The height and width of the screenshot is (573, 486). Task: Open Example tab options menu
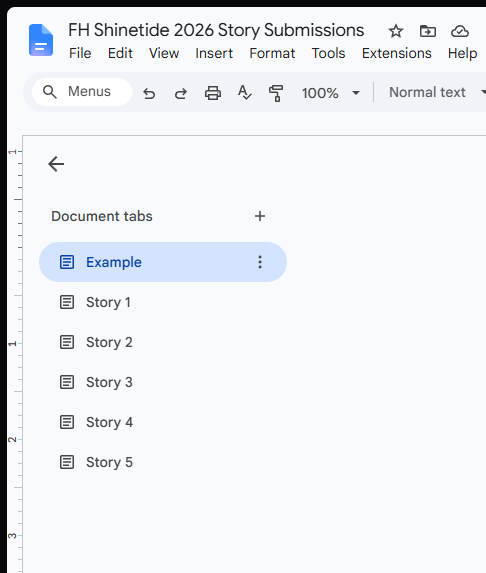[x=260, y=262]
